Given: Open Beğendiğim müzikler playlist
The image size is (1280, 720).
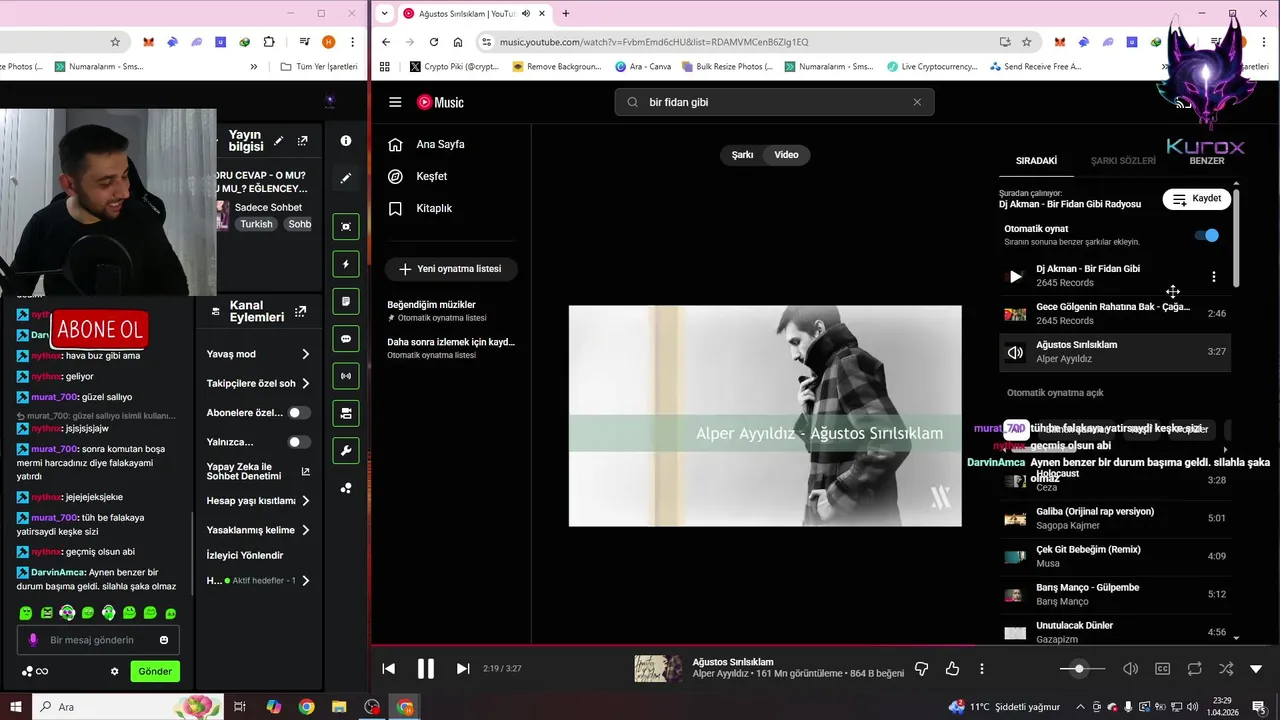Looking at the screenshot, I should (x=451, y=310).
